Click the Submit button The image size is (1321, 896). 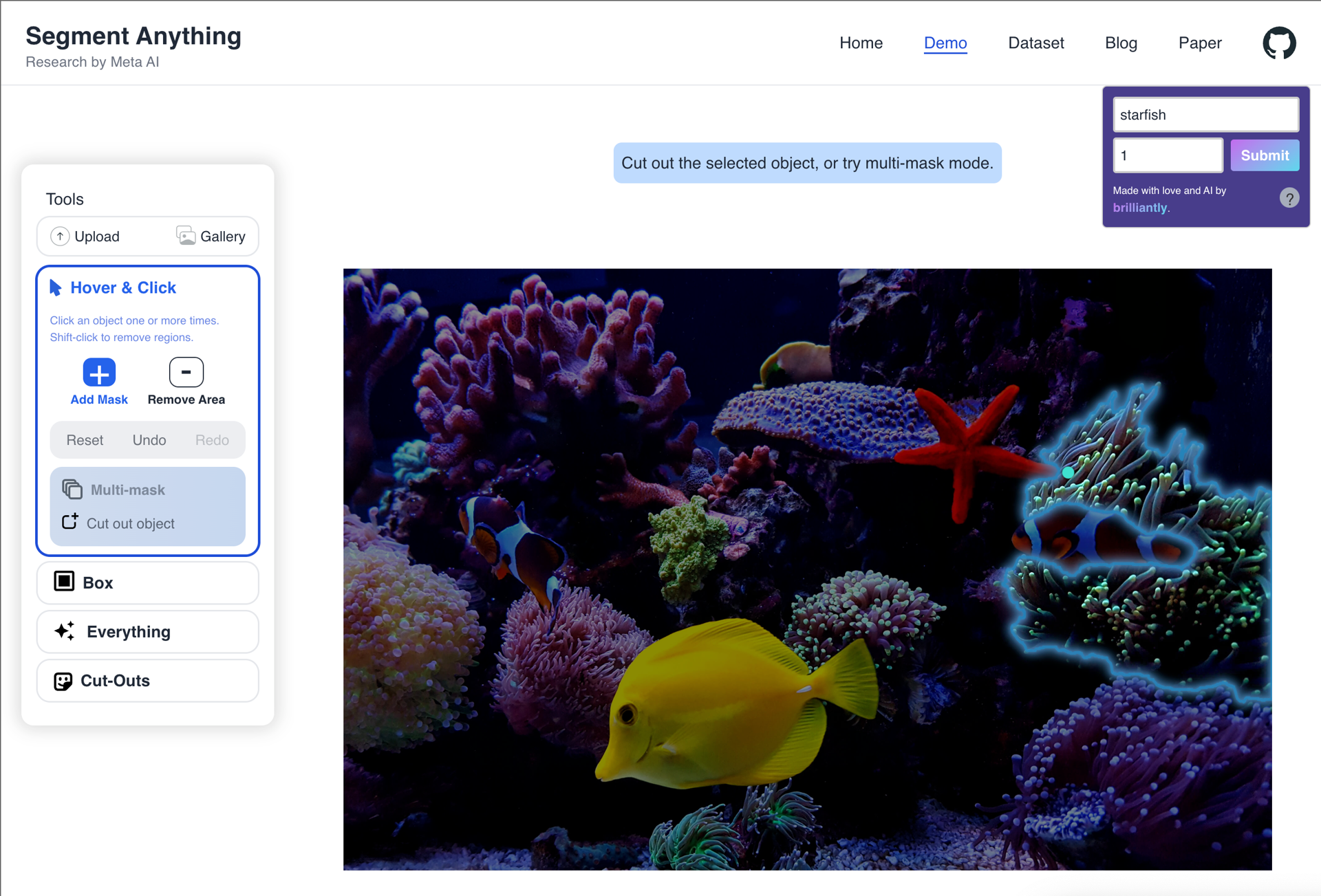coord(1265,155)
